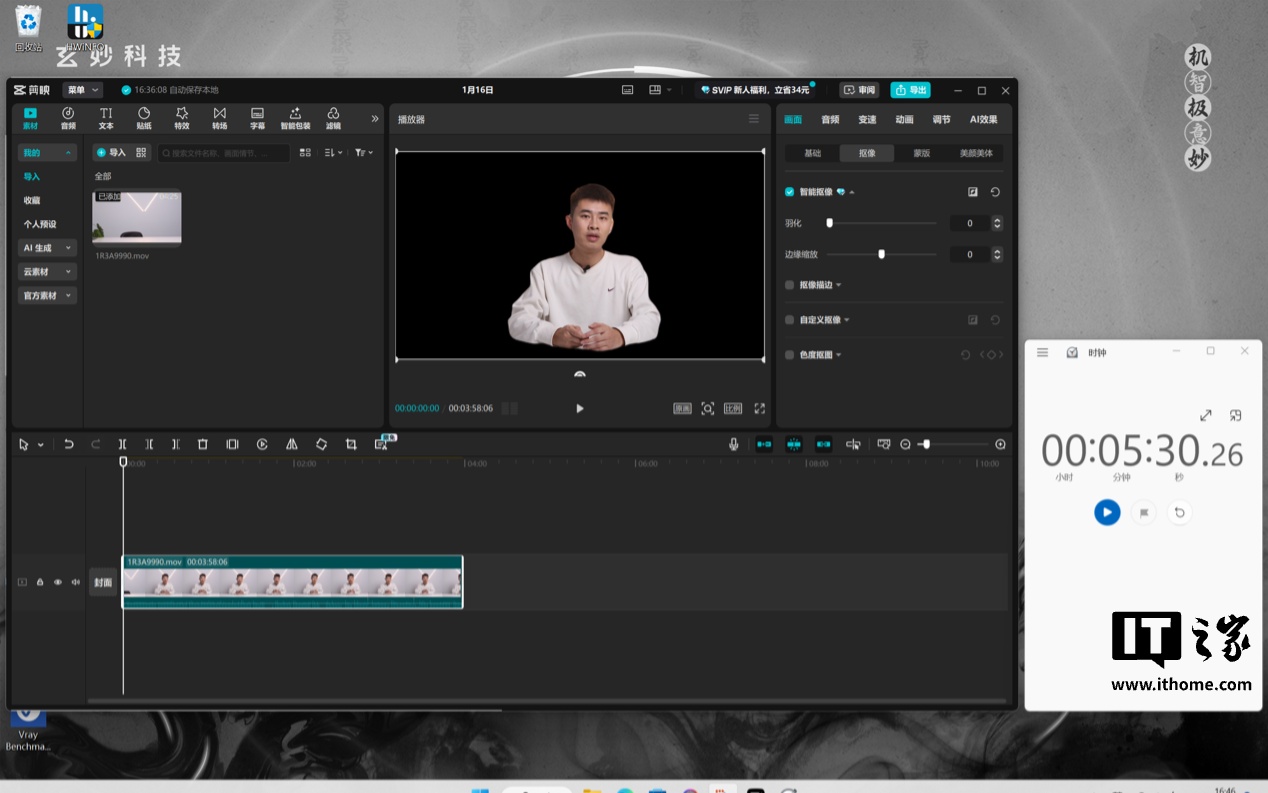Expand the AI 生成 sidebar section

[47, 248]
